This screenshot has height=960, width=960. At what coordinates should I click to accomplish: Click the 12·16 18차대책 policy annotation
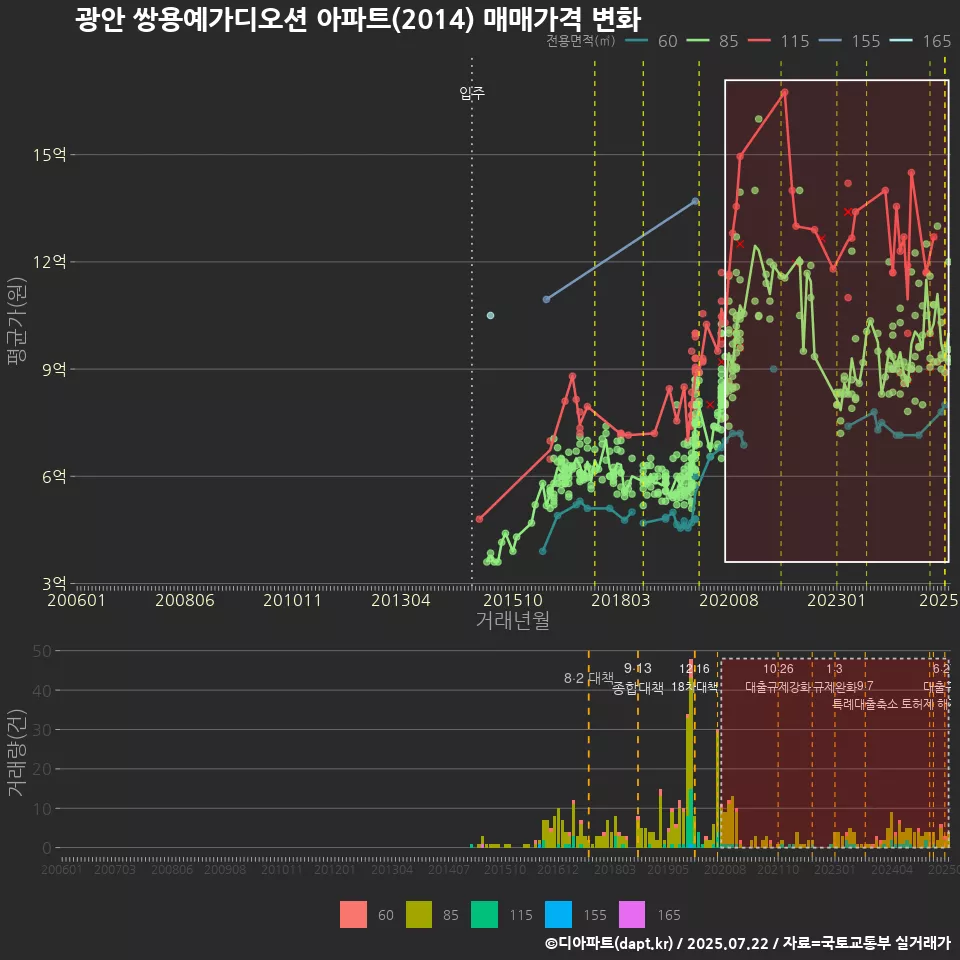point(694,678)
